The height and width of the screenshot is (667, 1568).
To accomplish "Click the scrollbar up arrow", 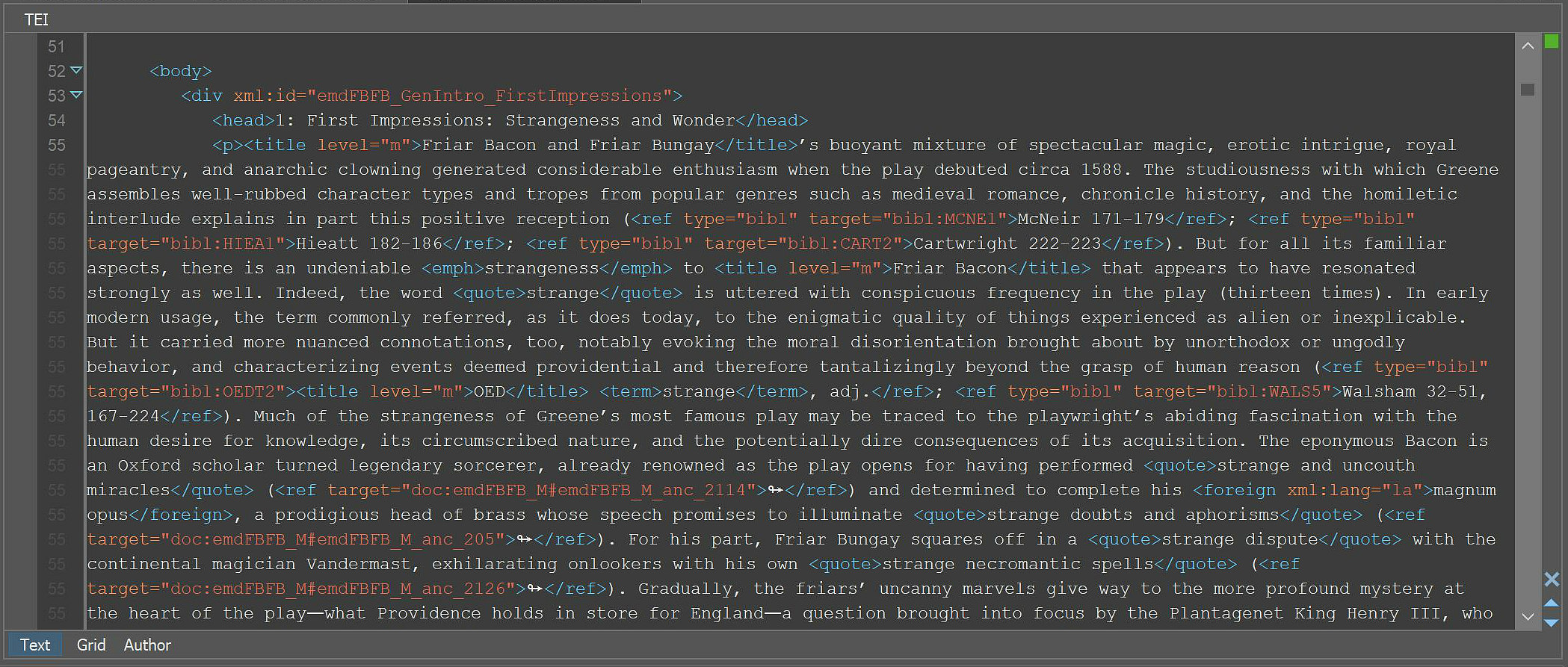I will [x=1528, y=46].
